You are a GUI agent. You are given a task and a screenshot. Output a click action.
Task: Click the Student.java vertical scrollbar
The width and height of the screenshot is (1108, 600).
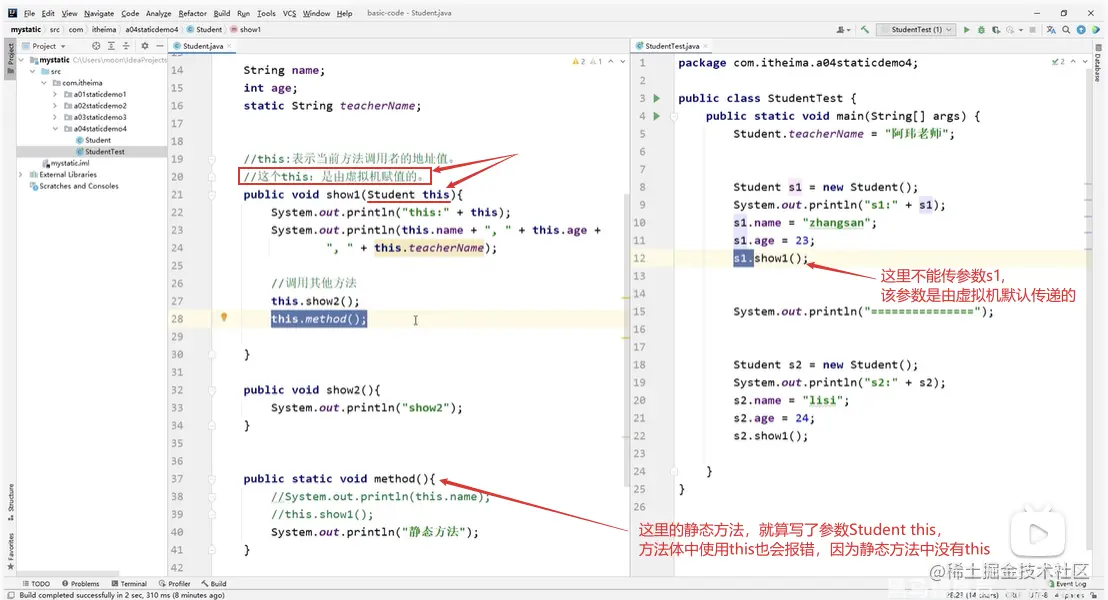626,339
